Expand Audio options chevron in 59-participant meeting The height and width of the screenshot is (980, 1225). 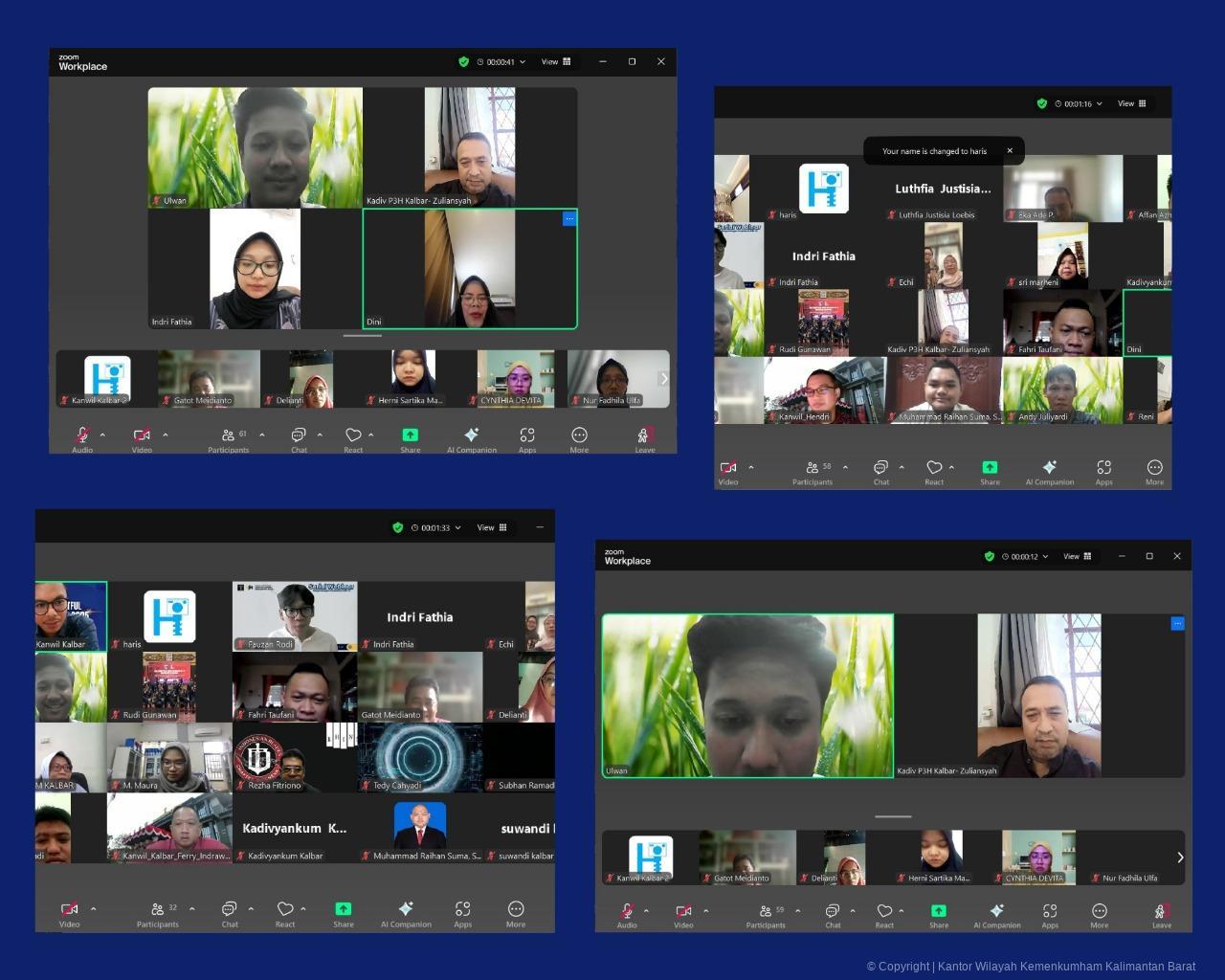tap(647, 911)
